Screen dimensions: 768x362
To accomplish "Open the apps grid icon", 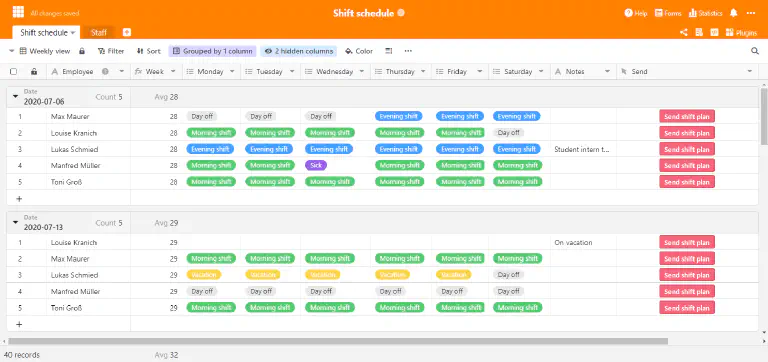I will 18,12.
